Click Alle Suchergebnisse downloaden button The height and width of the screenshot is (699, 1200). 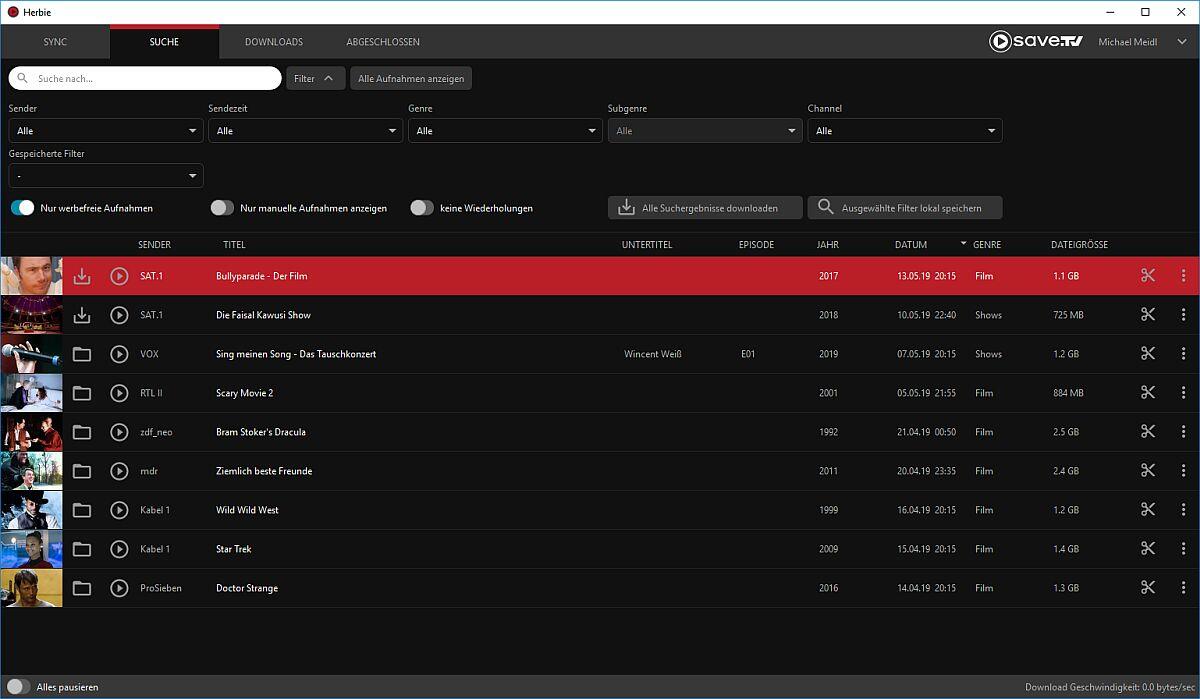705,208
